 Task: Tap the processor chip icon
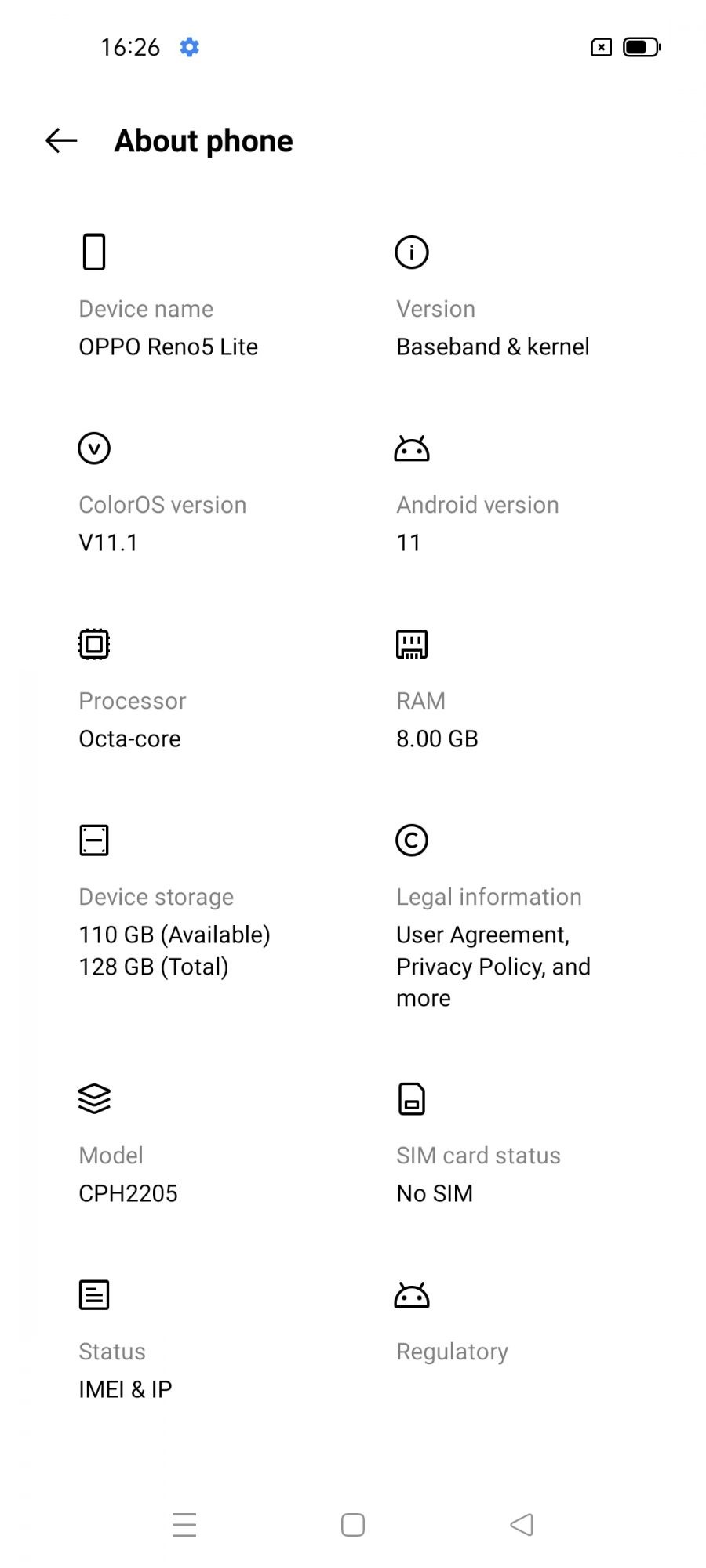[94, 644]
